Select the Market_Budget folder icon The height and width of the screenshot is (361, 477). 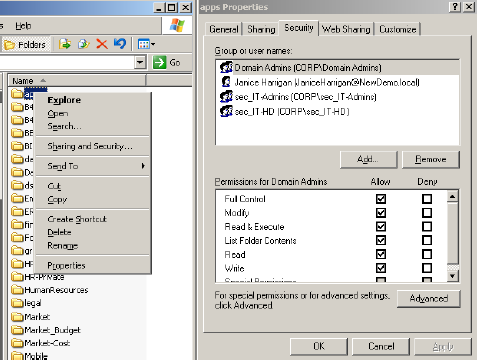(x=17, y=330)
